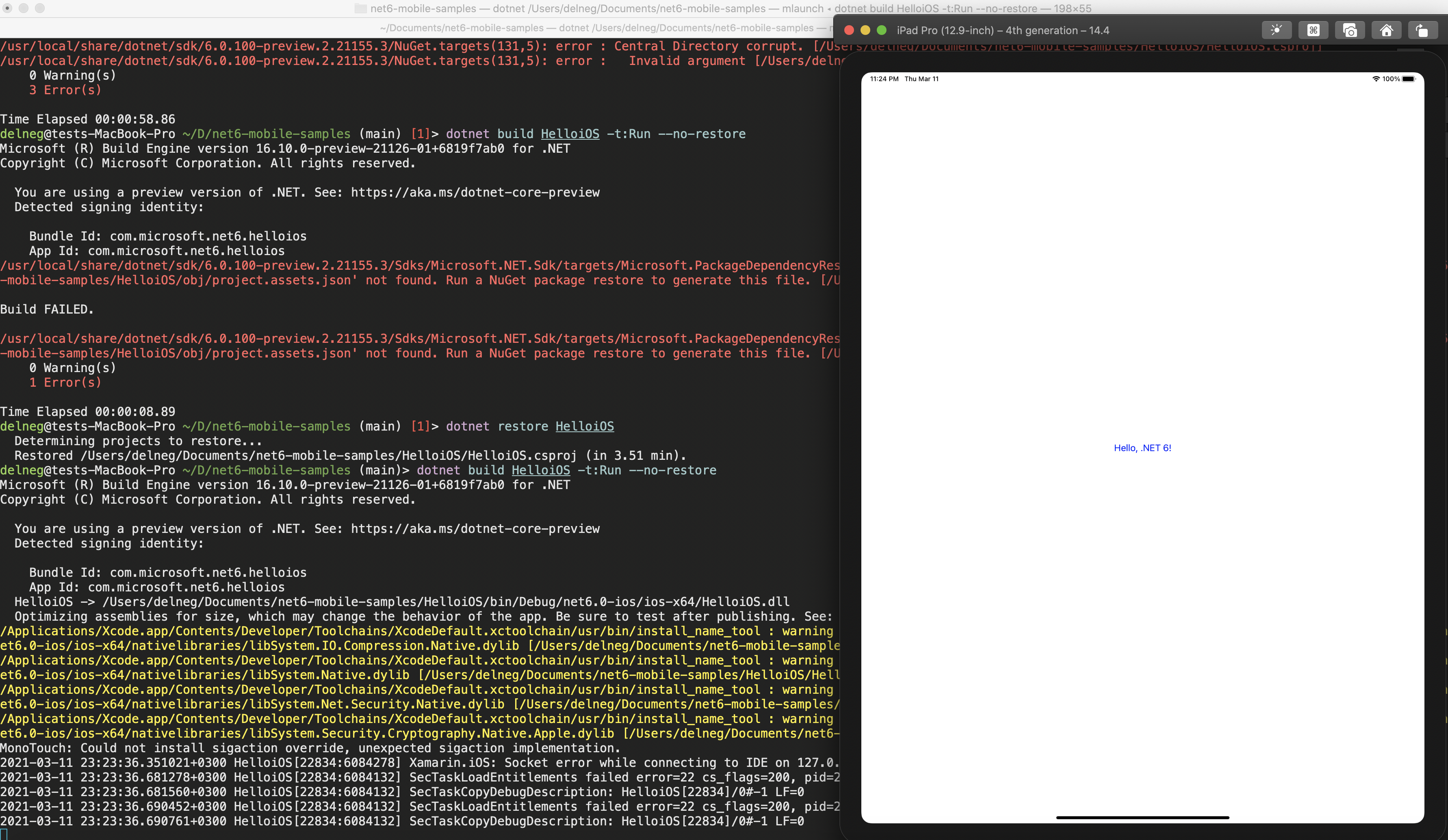Tap the Wi-Fi icon in iPad status bar
The width and height of the screenshot is (1448, 840).
(1376, 79)
